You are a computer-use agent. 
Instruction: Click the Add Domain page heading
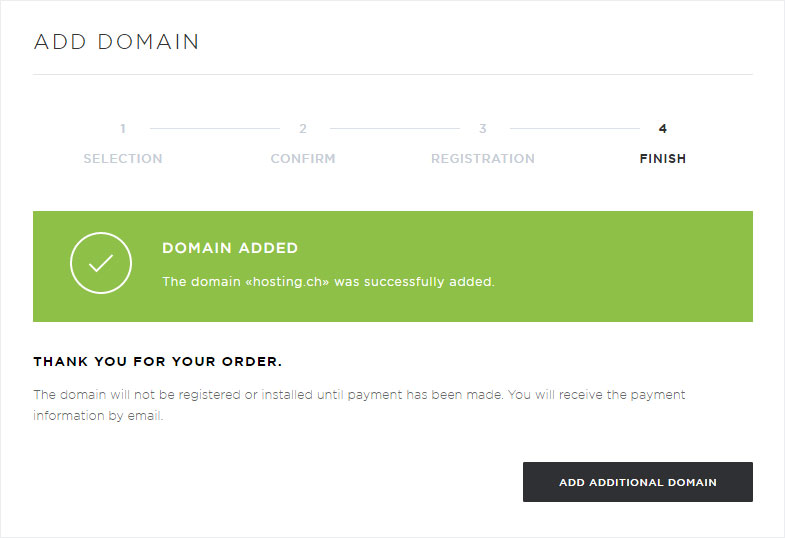(x=116, y=42)
